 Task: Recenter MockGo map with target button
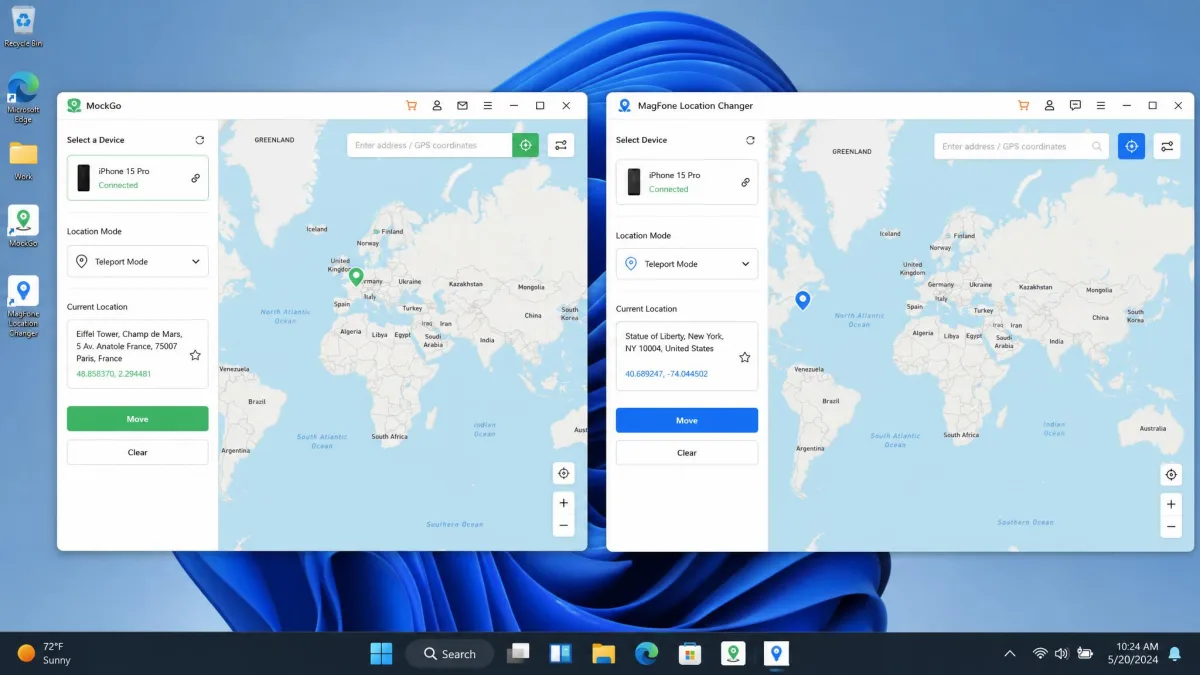(564, 473)
